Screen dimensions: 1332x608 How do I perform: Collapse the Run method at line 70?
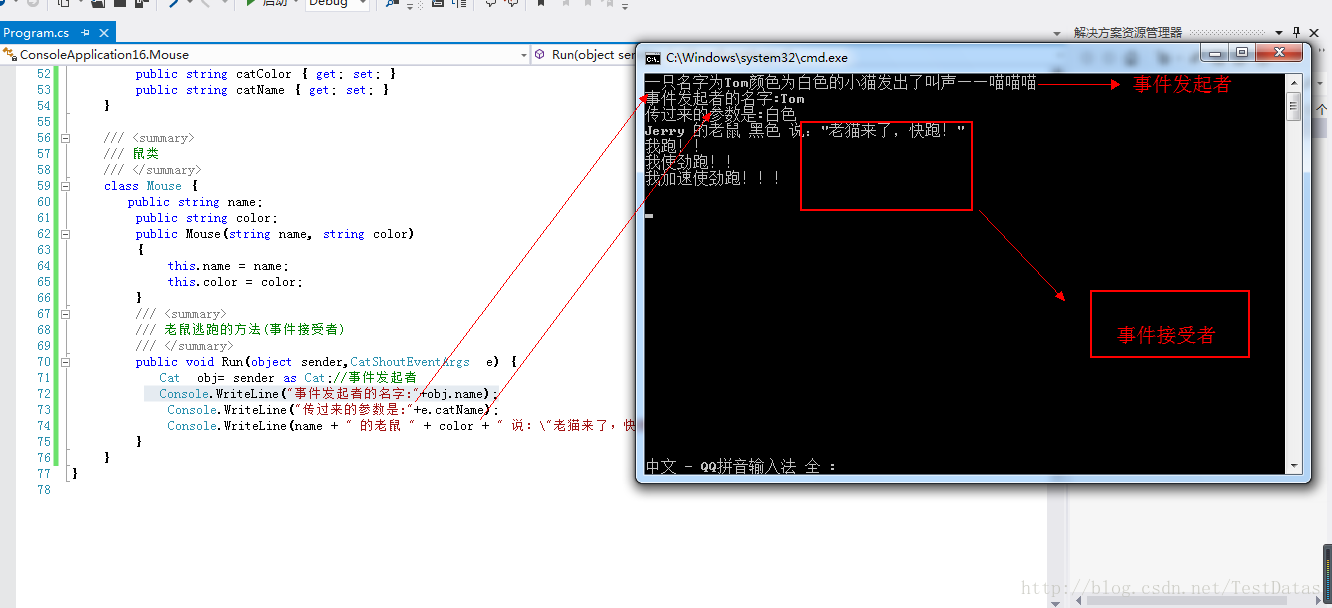pyautogui.click(x=66, y=362)
